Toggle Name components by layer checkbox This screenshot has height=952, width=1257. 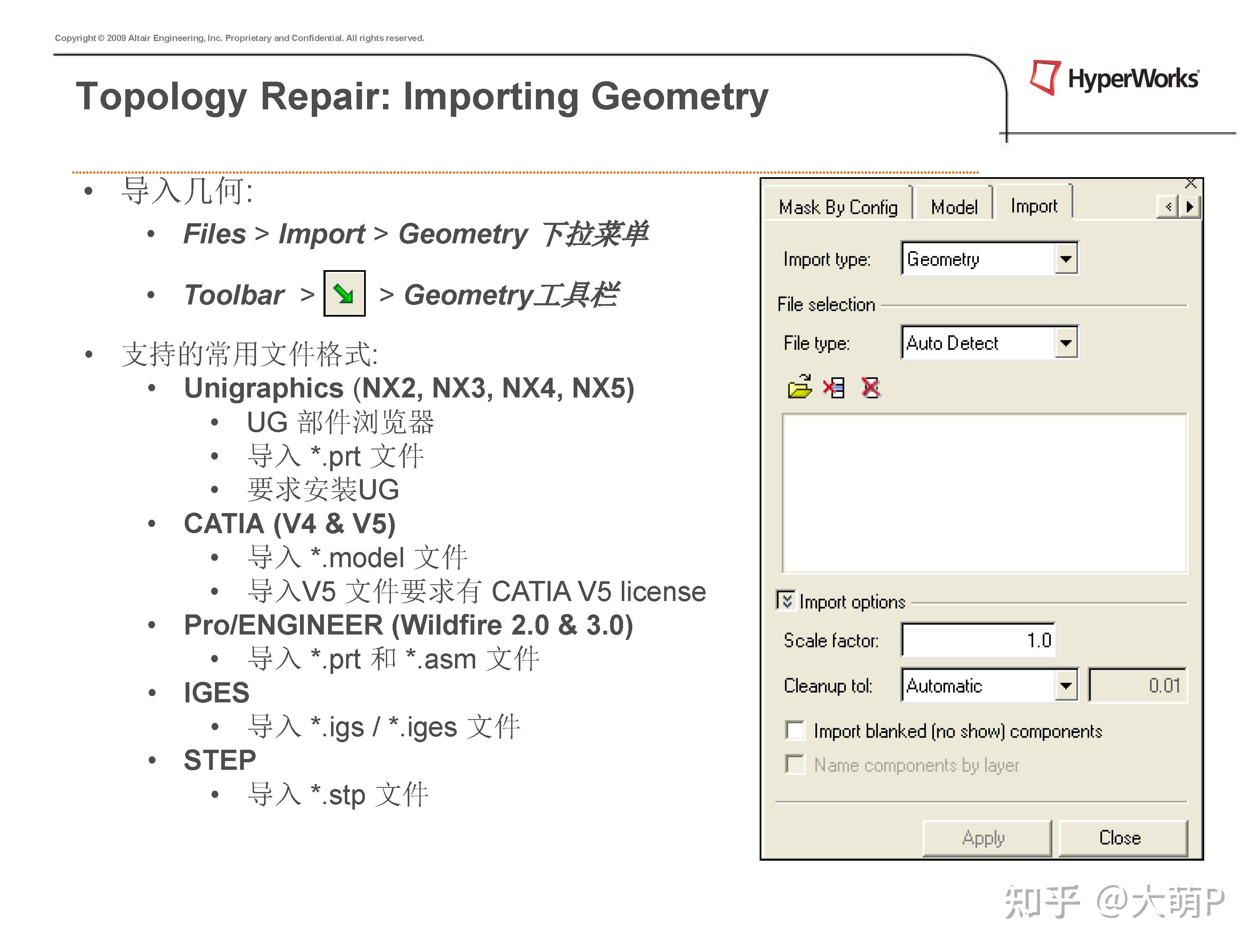point(795,764)
